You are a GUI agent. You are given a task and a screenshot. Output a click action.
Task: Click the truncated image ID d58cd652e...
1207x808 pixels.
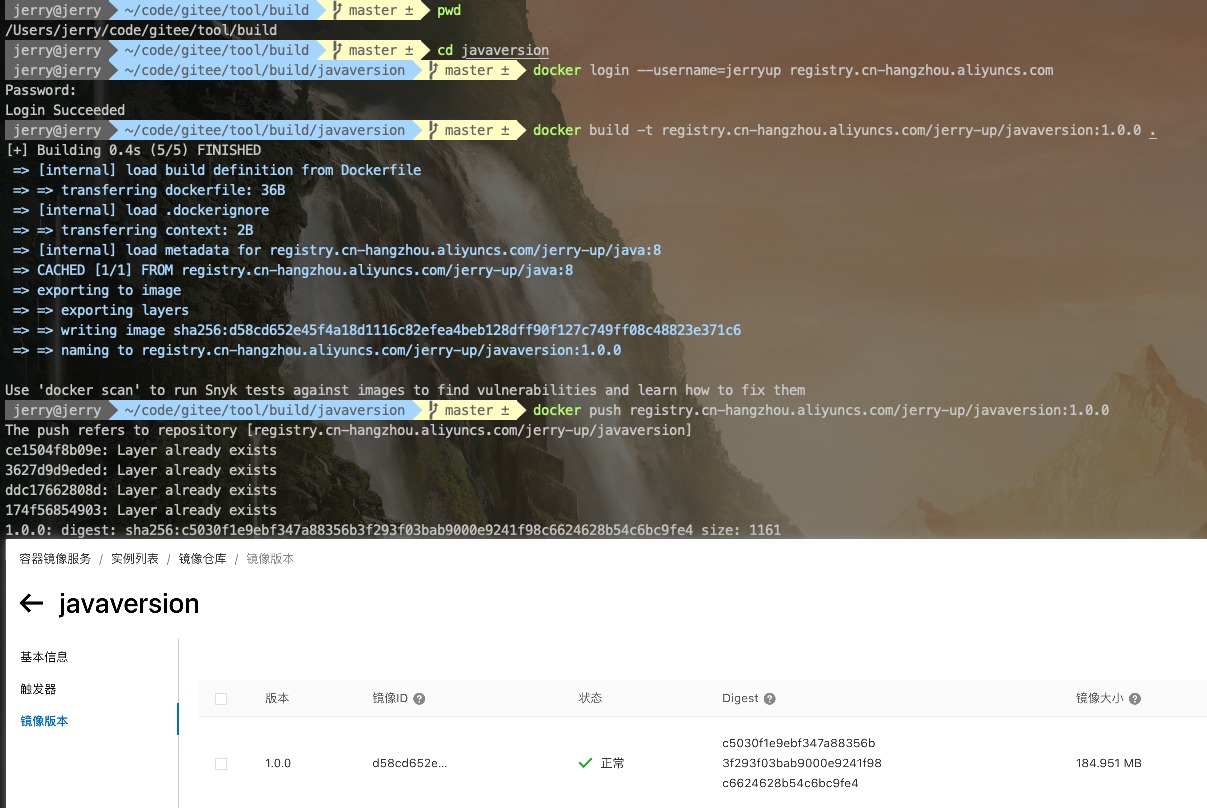click(x=410, y=763)
